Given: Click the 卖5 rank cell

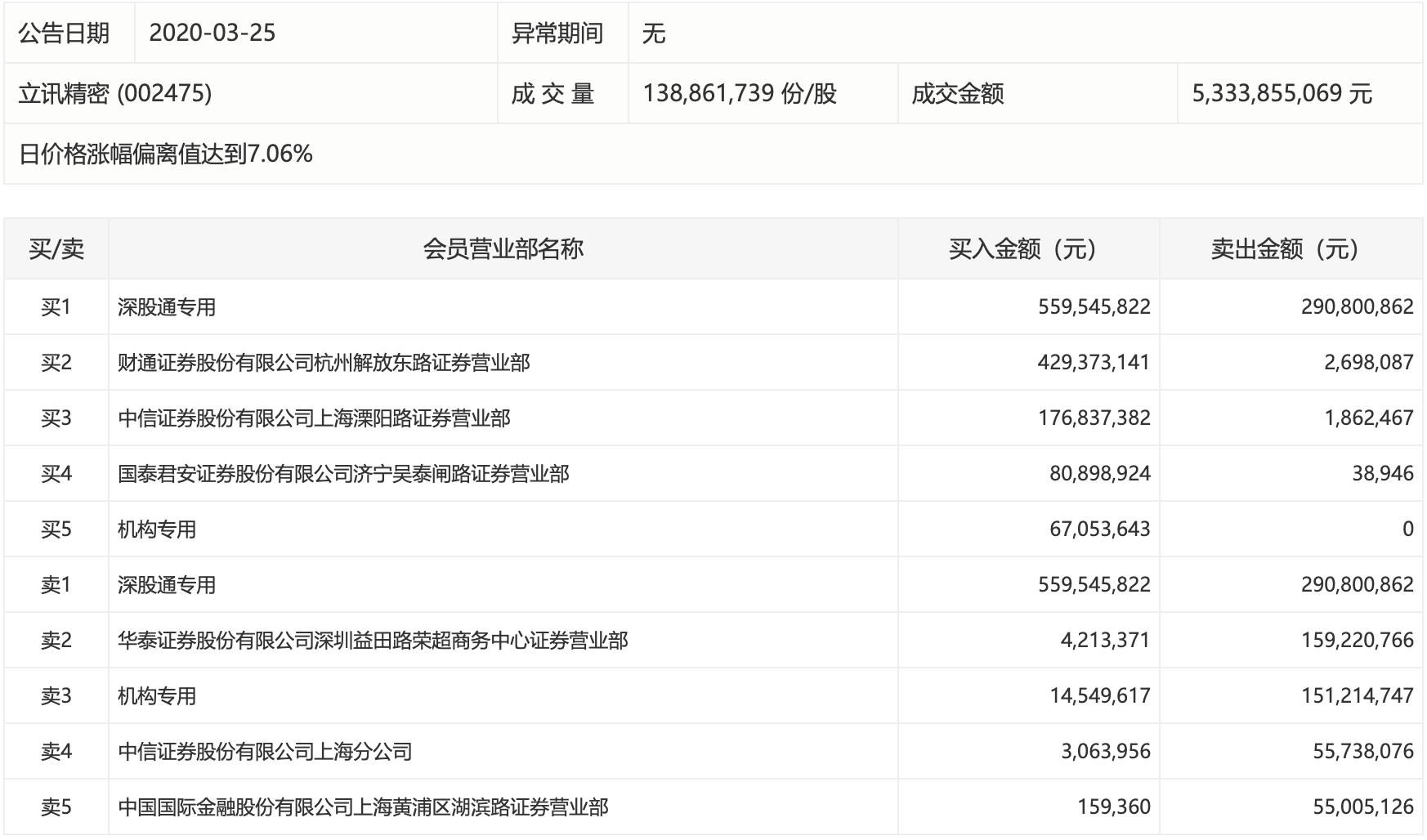Looking at the screenshot, I should click(x=56, y=807).
